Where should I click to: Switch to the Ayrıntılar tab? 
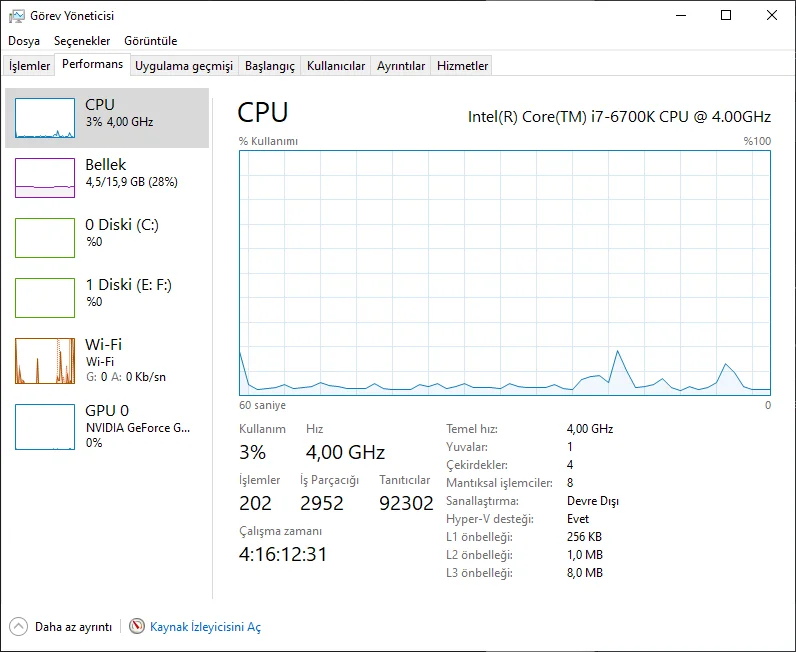[401, 66]
